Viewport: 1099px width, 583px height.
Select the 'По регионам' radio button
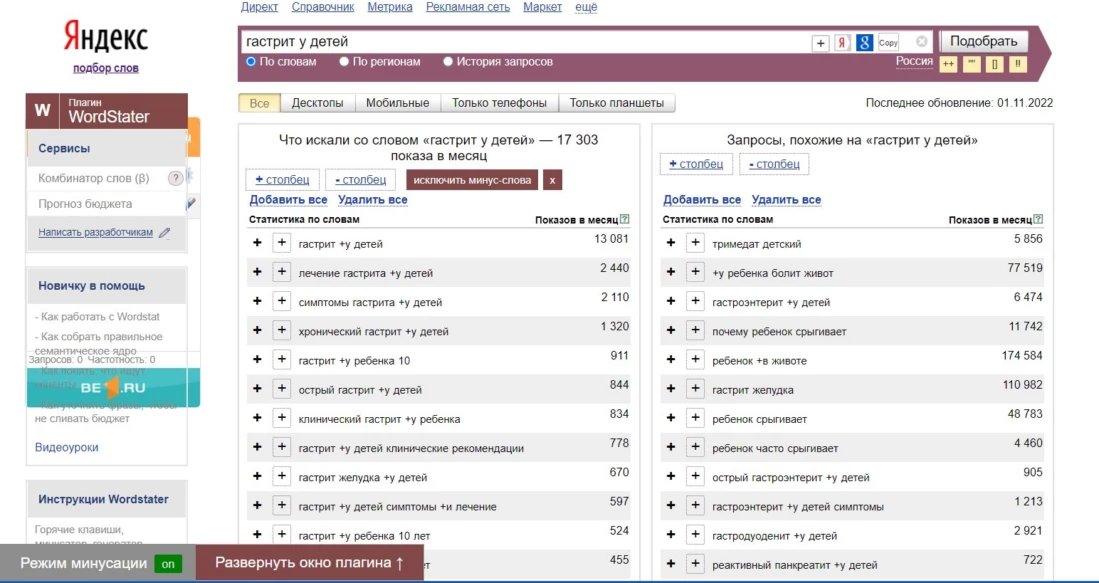click(344, 62)
